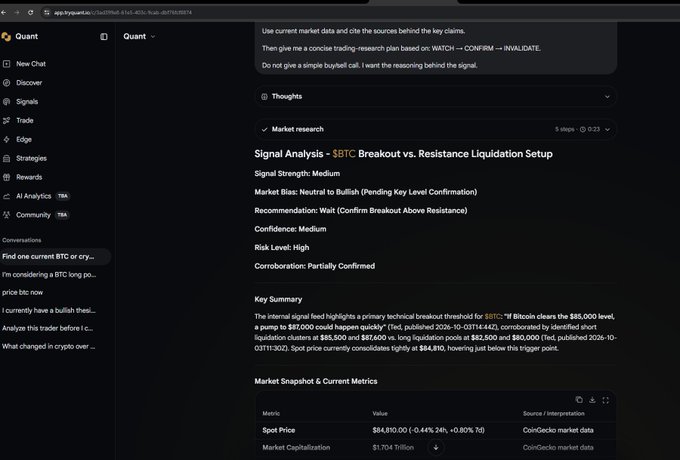This screenshot has width=680, height=460.
Task: Click the Signals radar icon
Action: (7, 102)
